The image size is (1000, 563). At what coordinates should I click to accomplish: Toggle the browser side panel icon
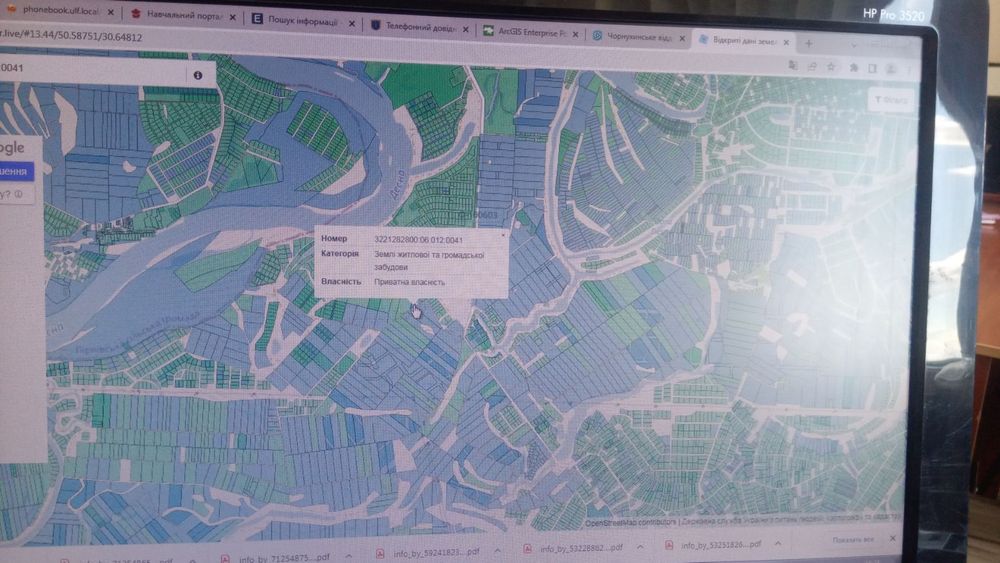pyautogui.click(x=872, y=68)
